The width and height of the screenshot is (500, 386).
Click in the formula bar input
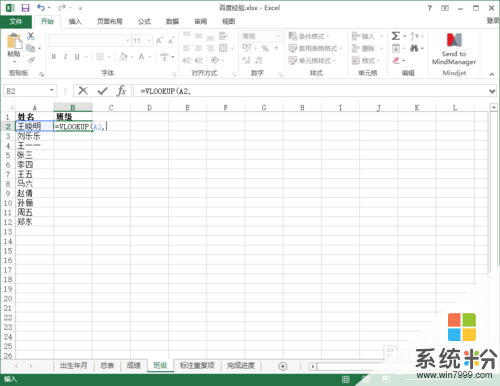(311, 91)
